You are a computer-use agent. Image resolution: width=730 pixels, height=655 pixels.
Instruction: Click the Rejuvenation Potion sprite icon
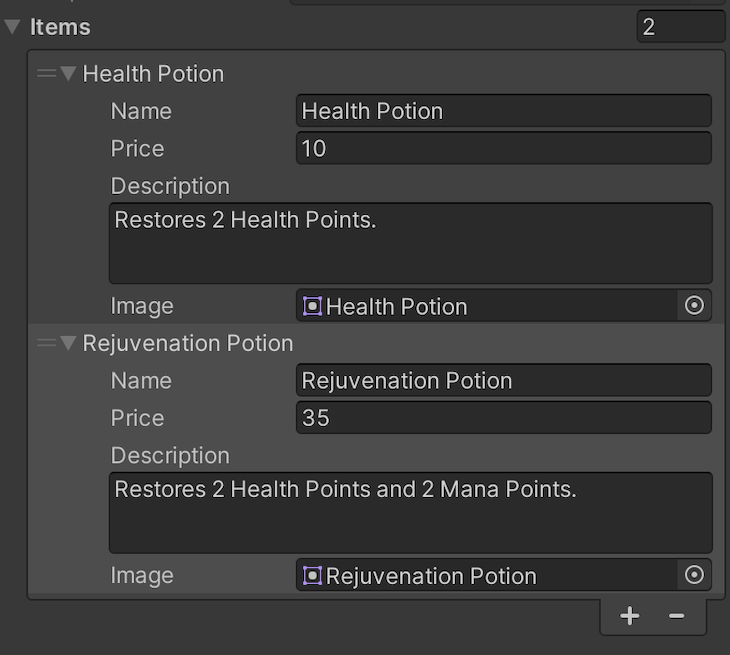point(312,575)
